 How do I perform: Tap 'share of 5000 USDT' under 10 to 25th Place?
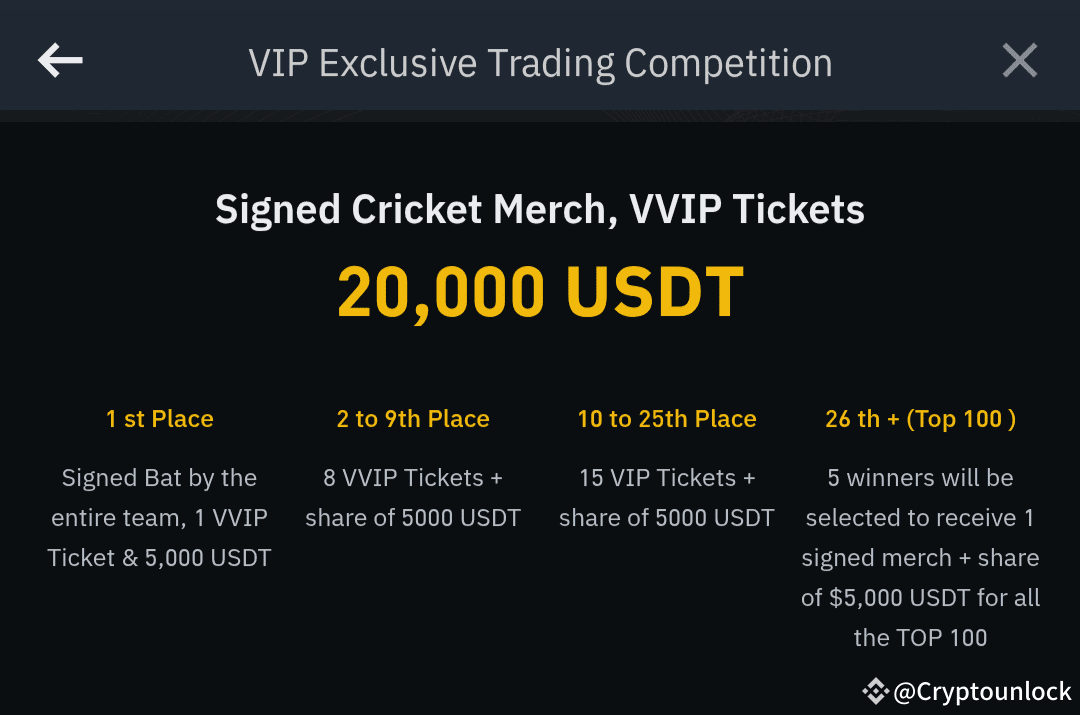[667, 518]
